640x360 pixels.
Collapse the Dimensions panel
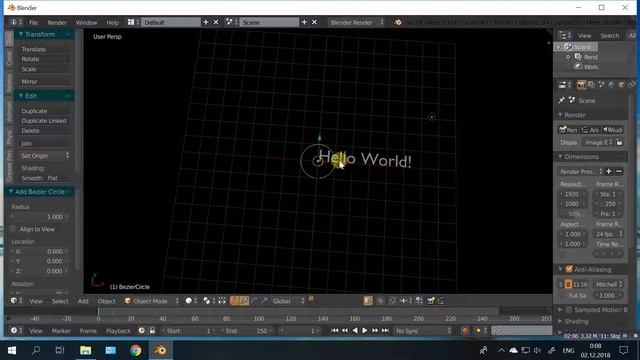pyautogui.click(x=560, y=156)
